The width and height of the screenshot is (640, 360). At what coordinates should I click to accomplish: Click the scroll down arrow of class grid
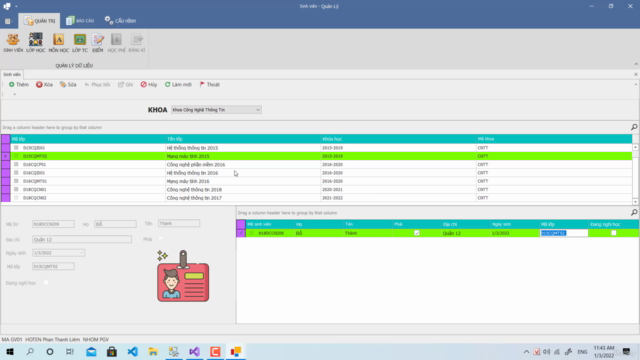pos(636,202)
